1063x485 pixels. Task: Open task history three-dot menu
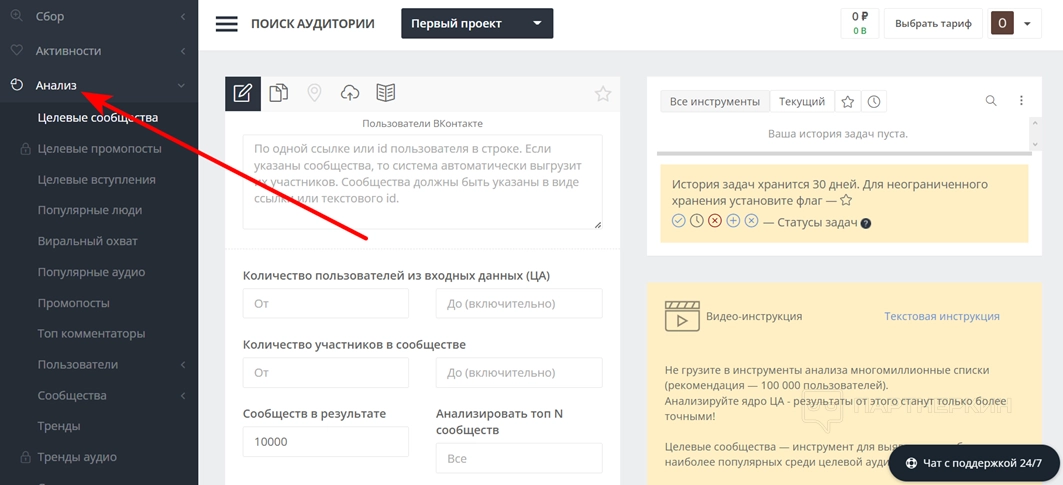pos(1021,101)
